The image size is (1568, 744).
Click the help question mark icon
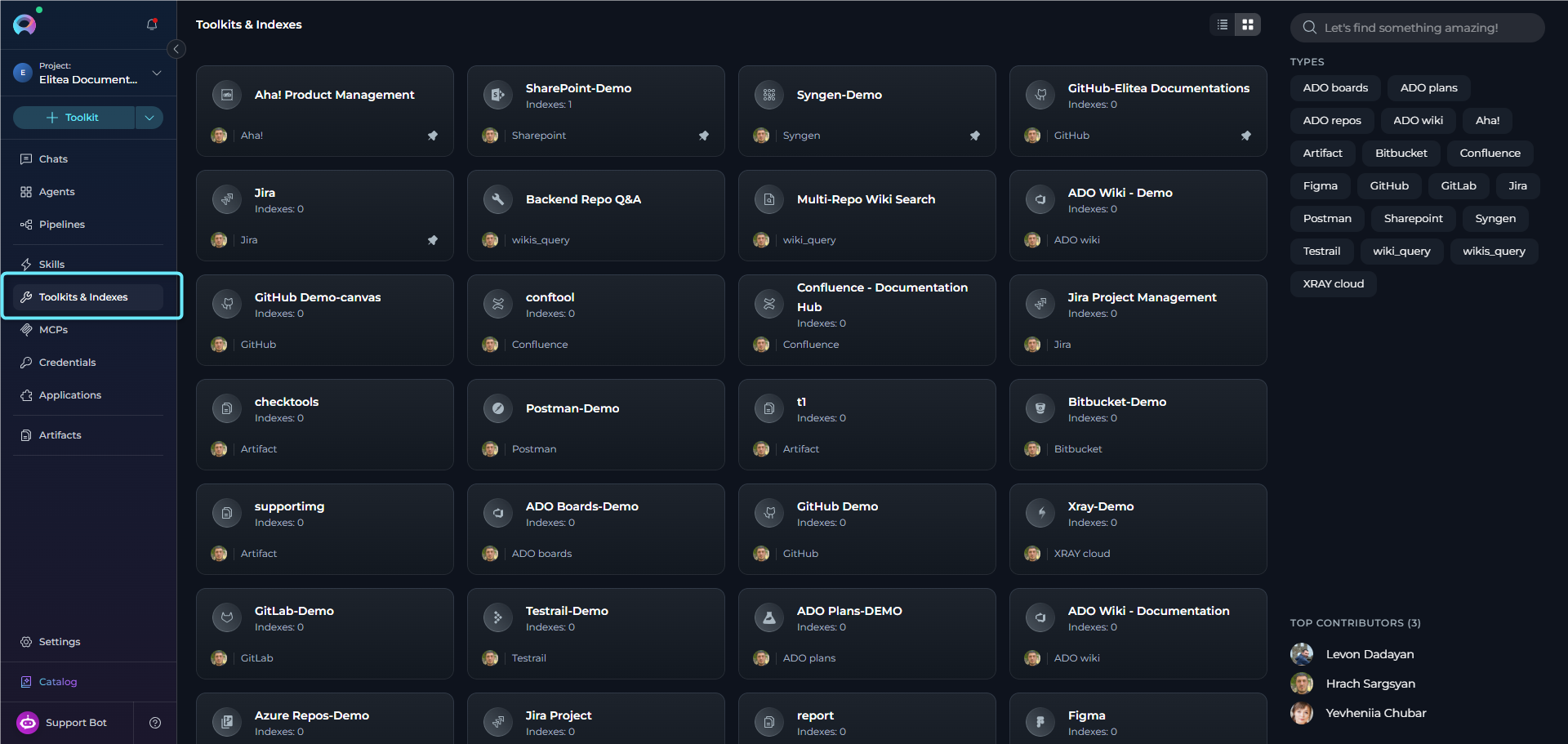pos(155,723)
